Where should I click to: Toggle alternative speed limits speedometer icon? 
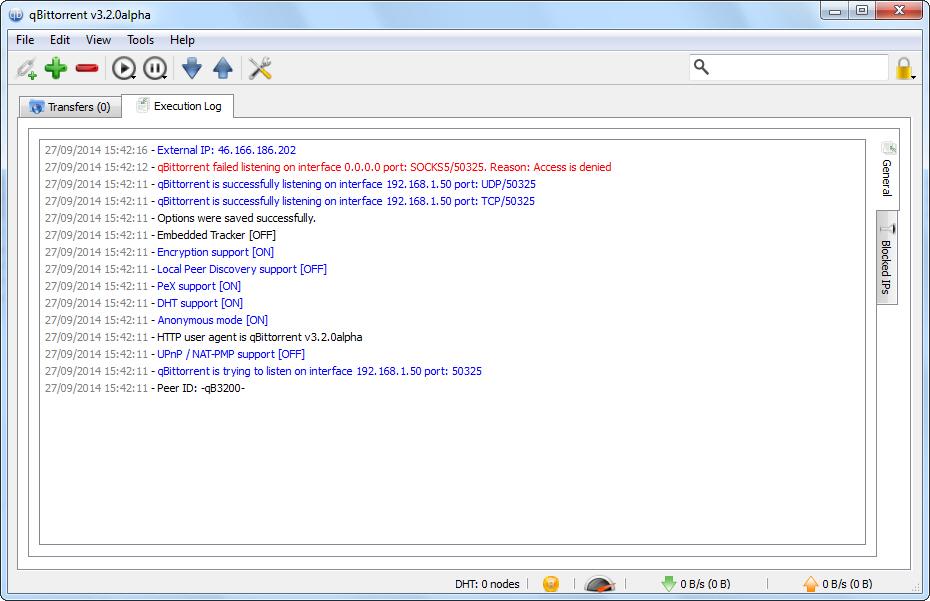tap(600, 584)
